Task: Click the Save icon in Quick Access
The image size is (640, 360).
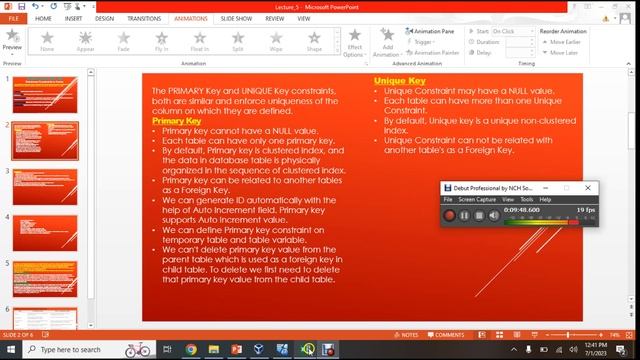Action: (x=22, y=7)
